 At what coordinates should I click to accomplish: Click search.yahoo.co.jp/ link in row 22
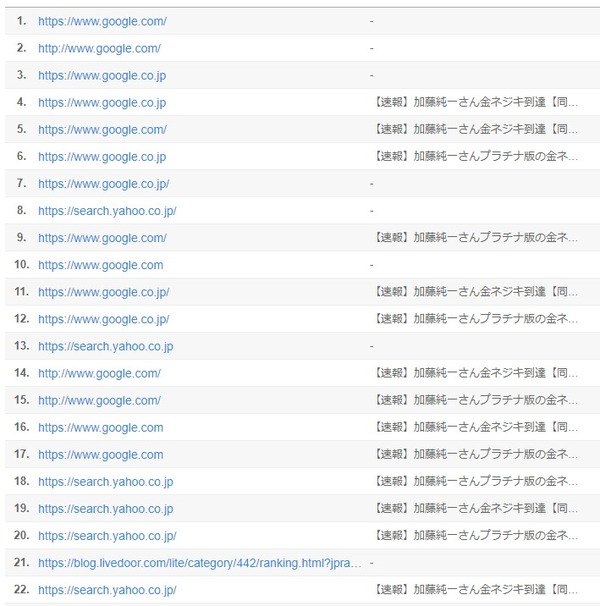pos(107,590)
